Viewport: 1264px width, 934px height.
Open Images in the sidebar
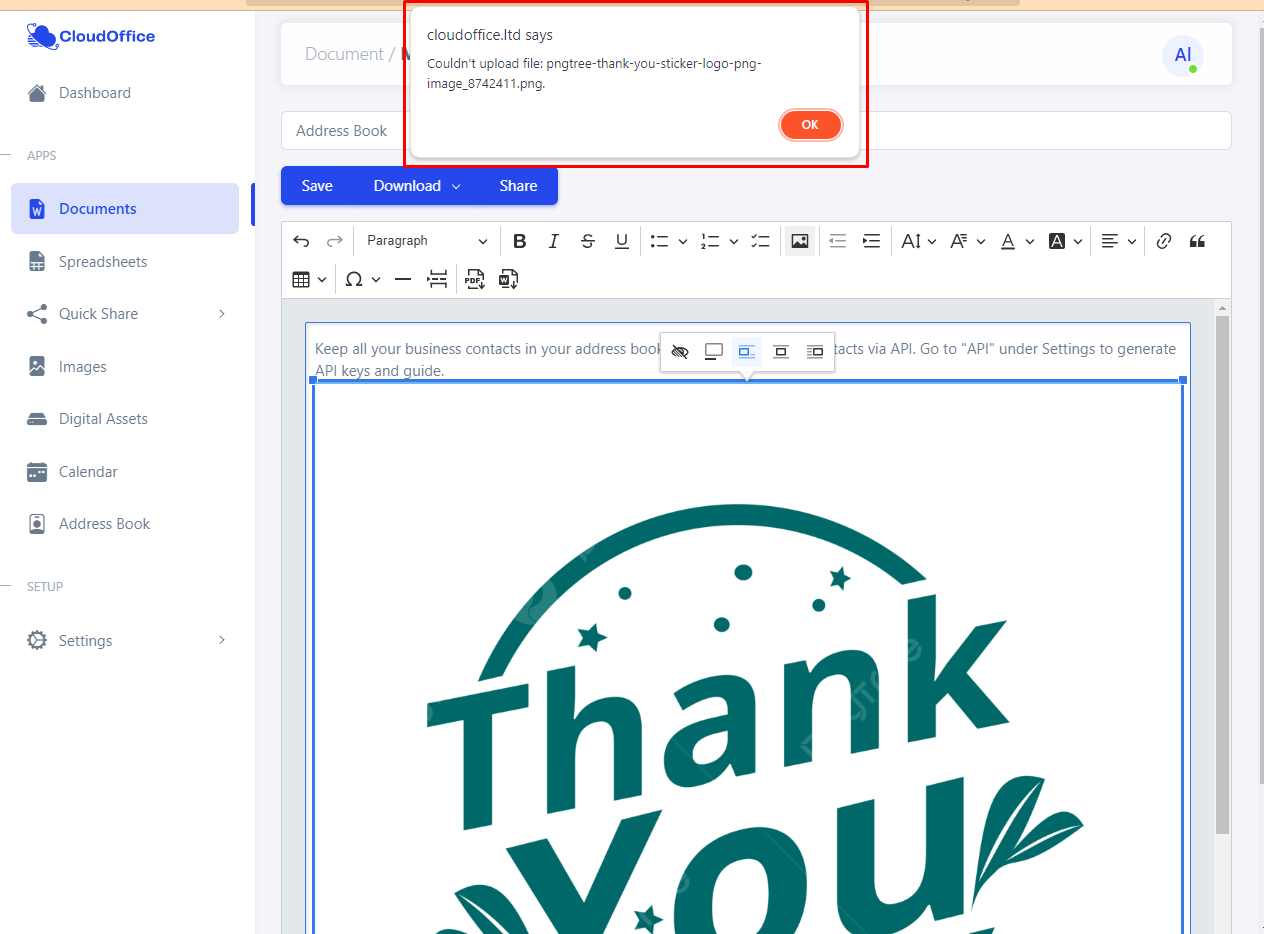coord(83,367)
